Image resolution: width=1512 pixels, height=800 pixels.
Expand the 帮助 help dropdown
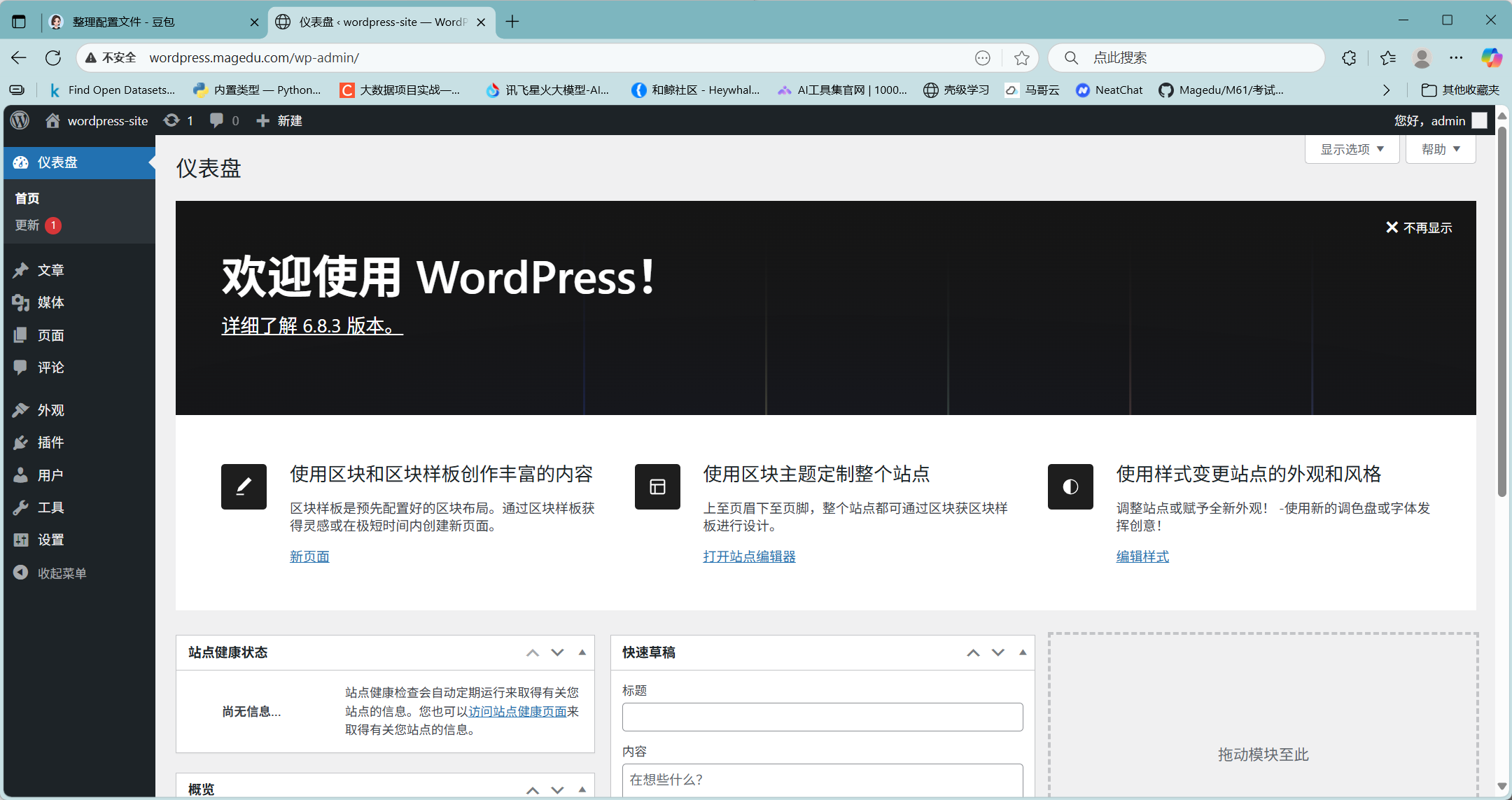1440,149
